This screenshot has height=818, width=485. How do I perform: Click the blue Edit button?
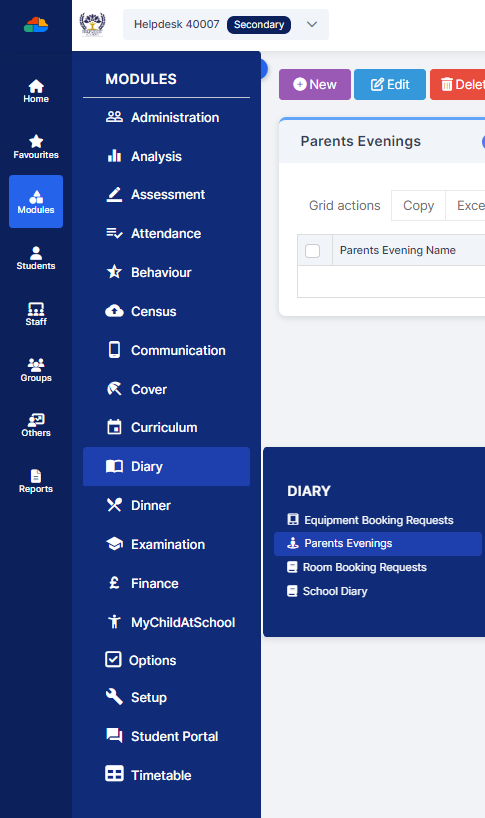pos(390,85)
